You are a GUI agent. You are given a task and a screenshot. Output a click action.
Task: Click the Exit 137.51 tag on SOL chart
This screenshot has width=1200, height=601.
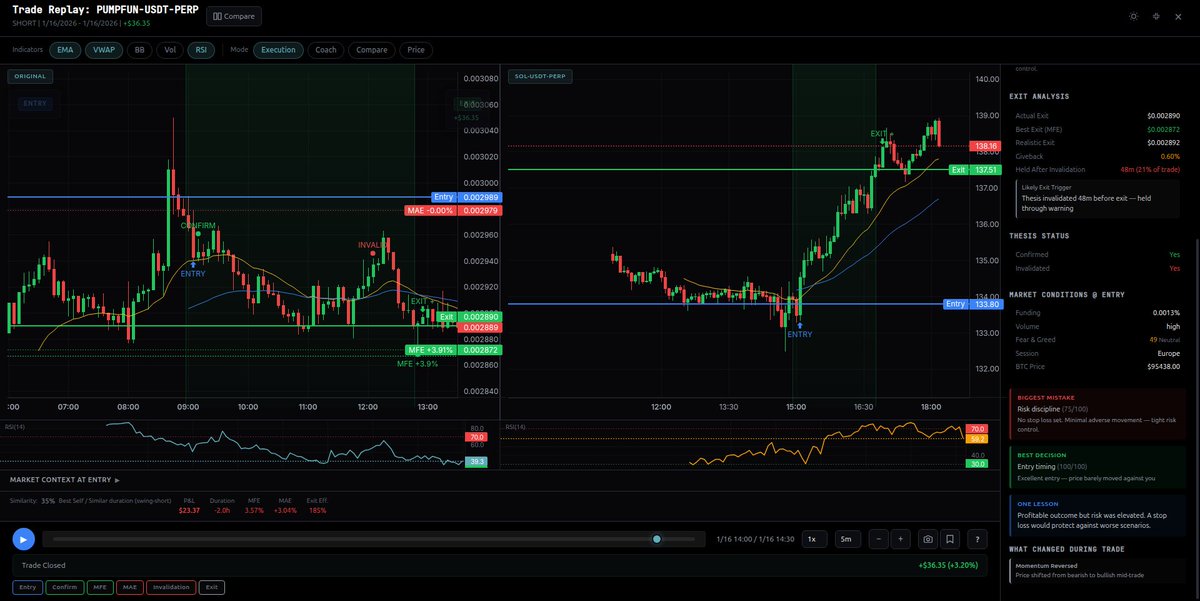tap(976, 170)
